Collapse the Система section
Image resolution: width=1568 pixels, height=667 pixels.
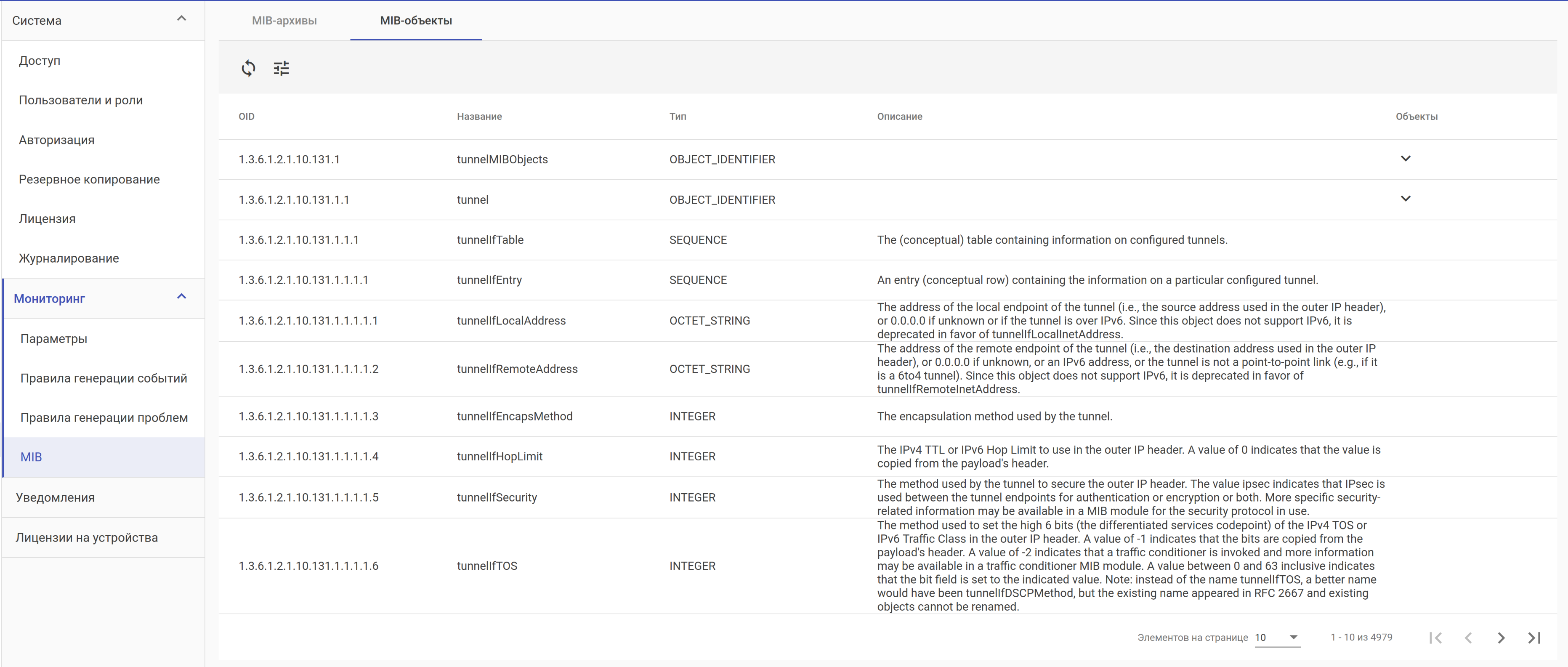pos(181,19)
